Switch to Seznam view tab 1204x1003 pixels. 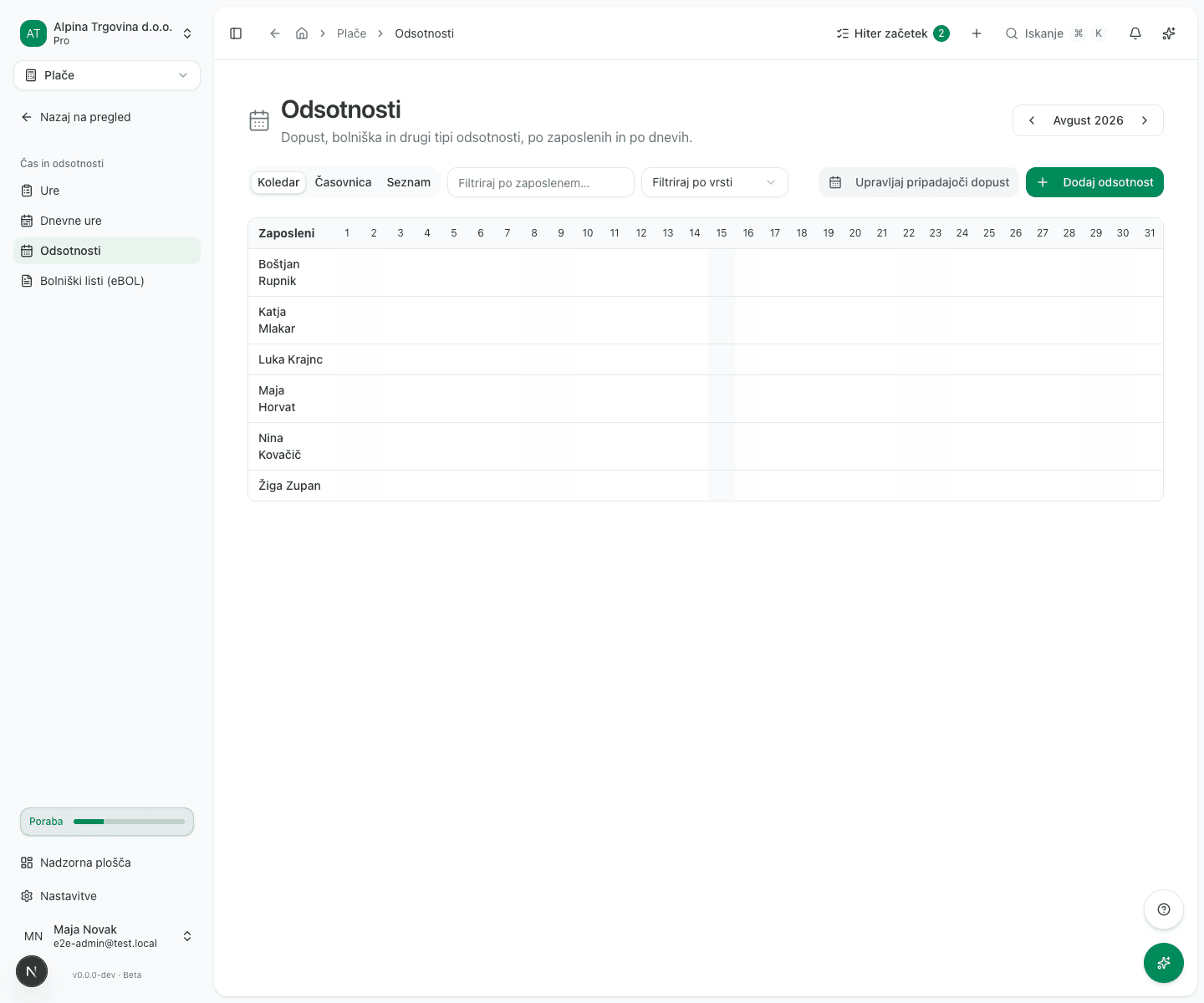click(408, 182)
